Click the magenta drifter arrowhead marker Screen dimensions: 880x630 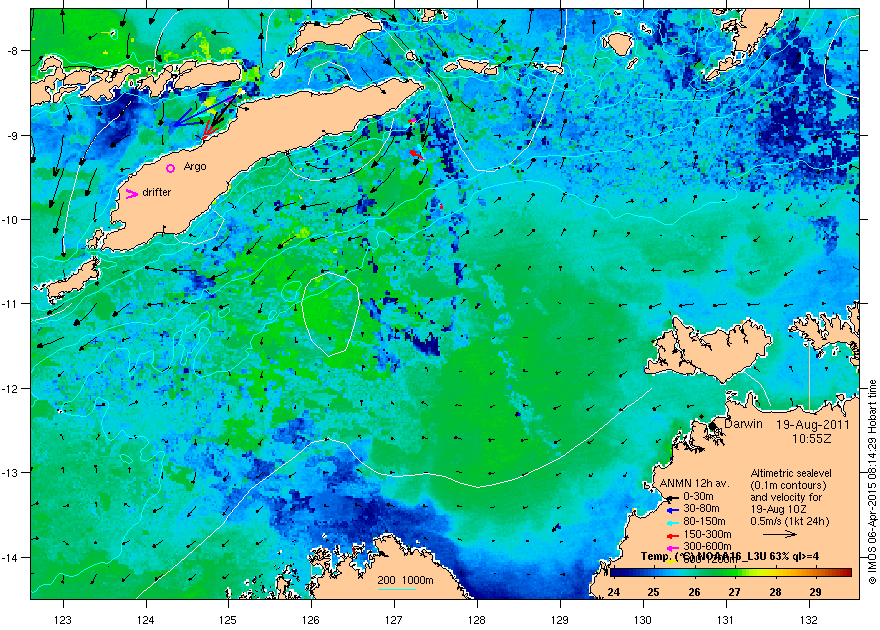pos(131,194)
